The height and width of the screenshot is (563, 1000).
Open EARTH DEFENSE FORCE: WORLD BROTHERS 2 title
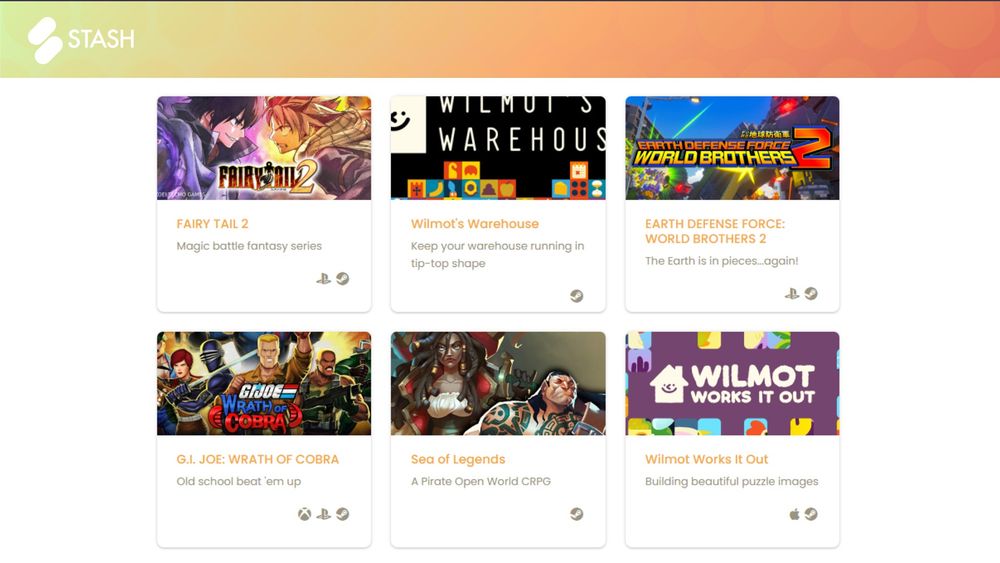715,231
